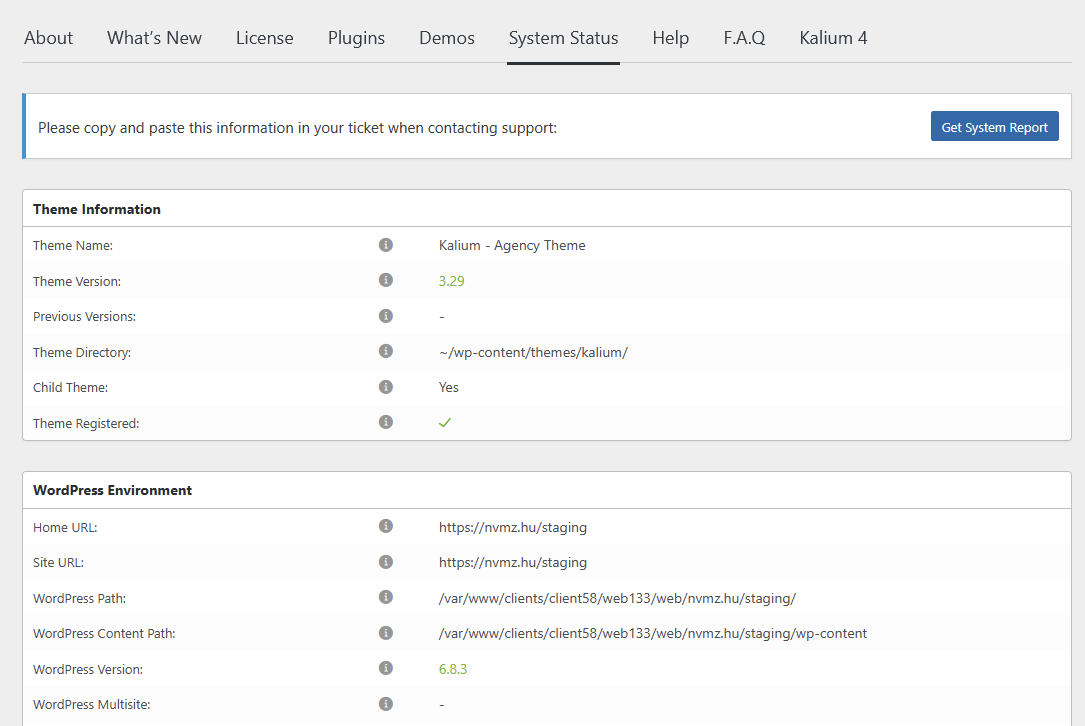Click info icon for Previous Versions
The image size is (1085, 726).
point(386,316)
